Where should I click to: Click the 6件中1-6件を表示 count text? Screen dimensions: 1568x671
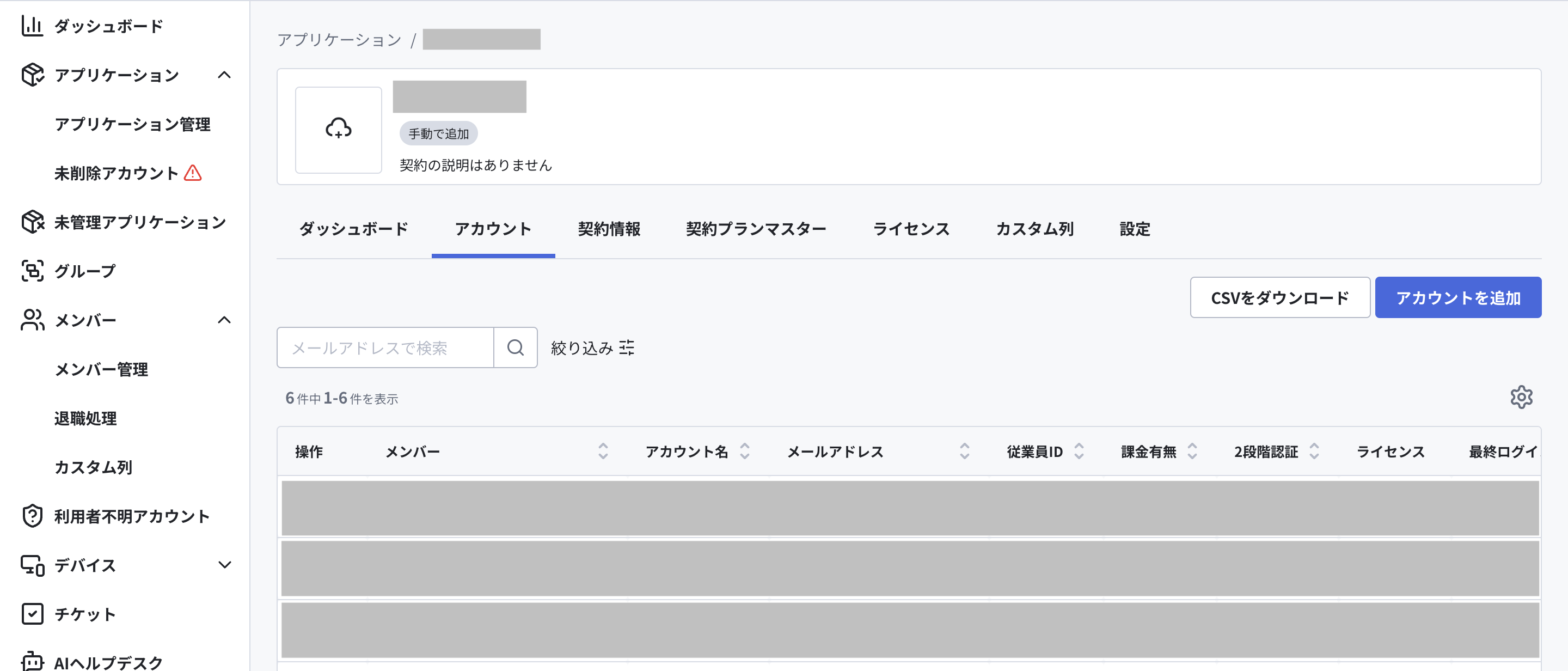[341, 398]
